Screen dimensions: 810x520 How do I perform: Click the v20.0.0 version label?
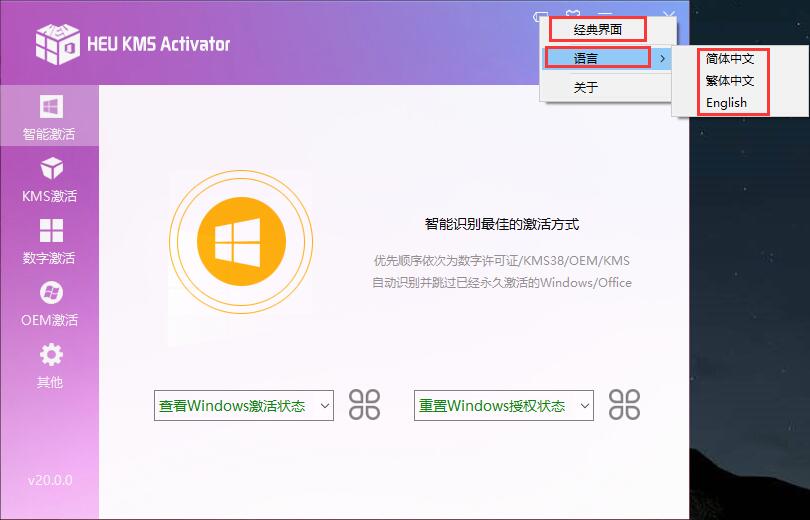click(x=50, y=480)
